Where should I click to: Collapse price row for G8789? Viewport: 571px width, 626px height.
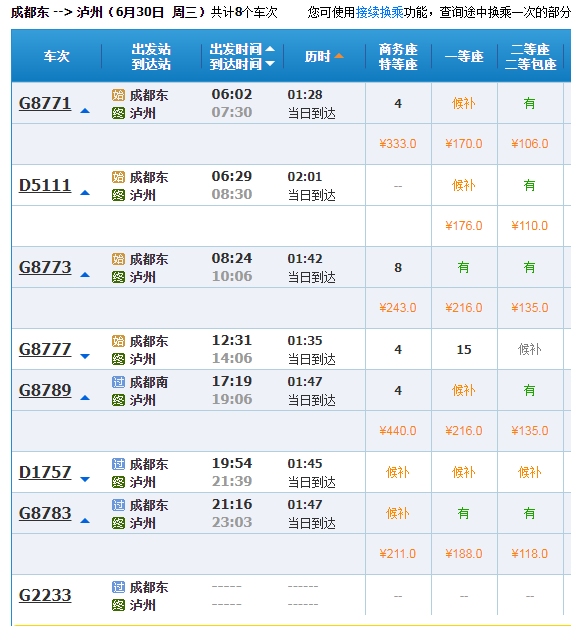click(85, 398)
